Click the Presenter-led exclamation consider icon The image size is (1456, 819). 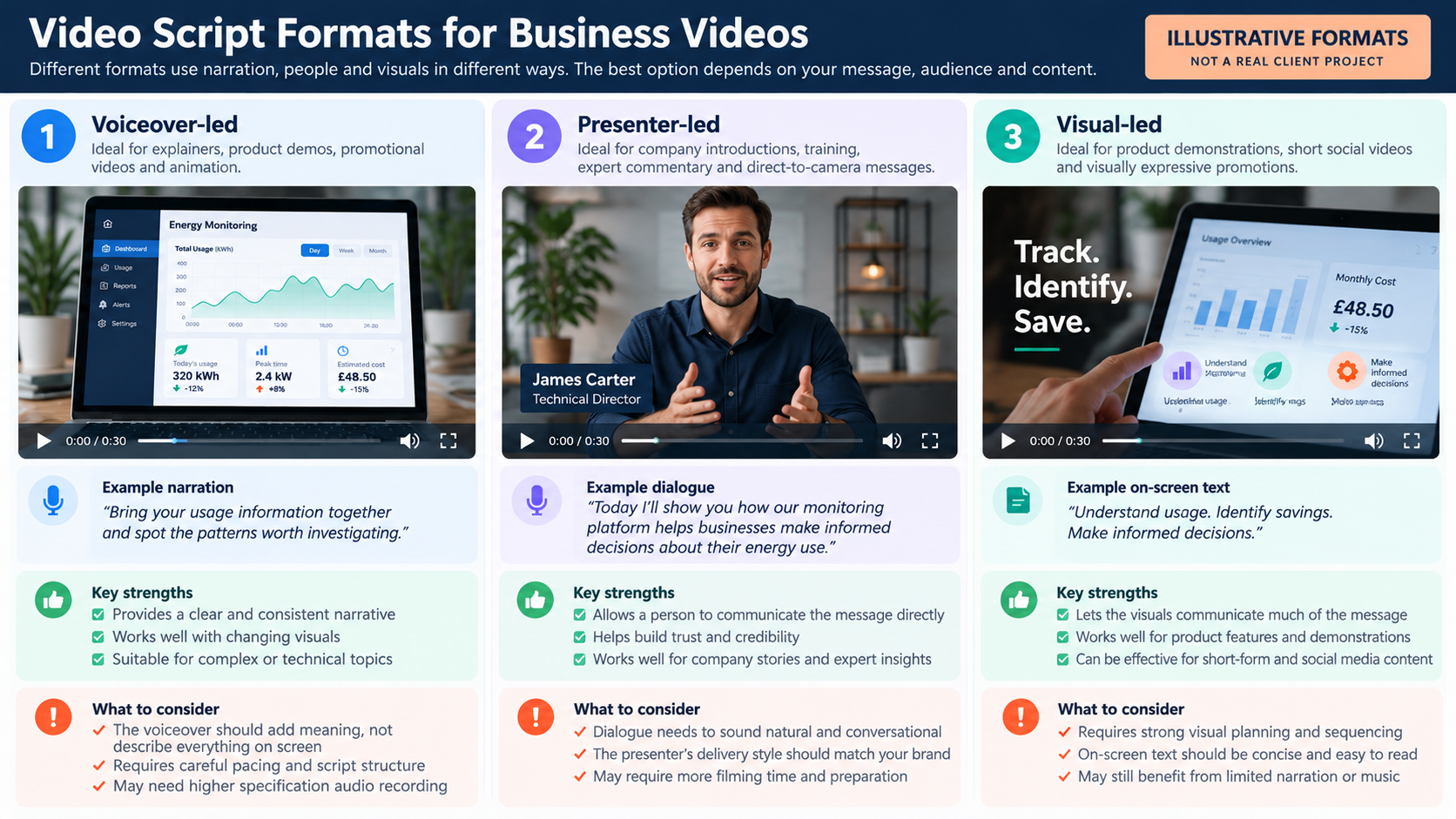[x=535, y=717]
